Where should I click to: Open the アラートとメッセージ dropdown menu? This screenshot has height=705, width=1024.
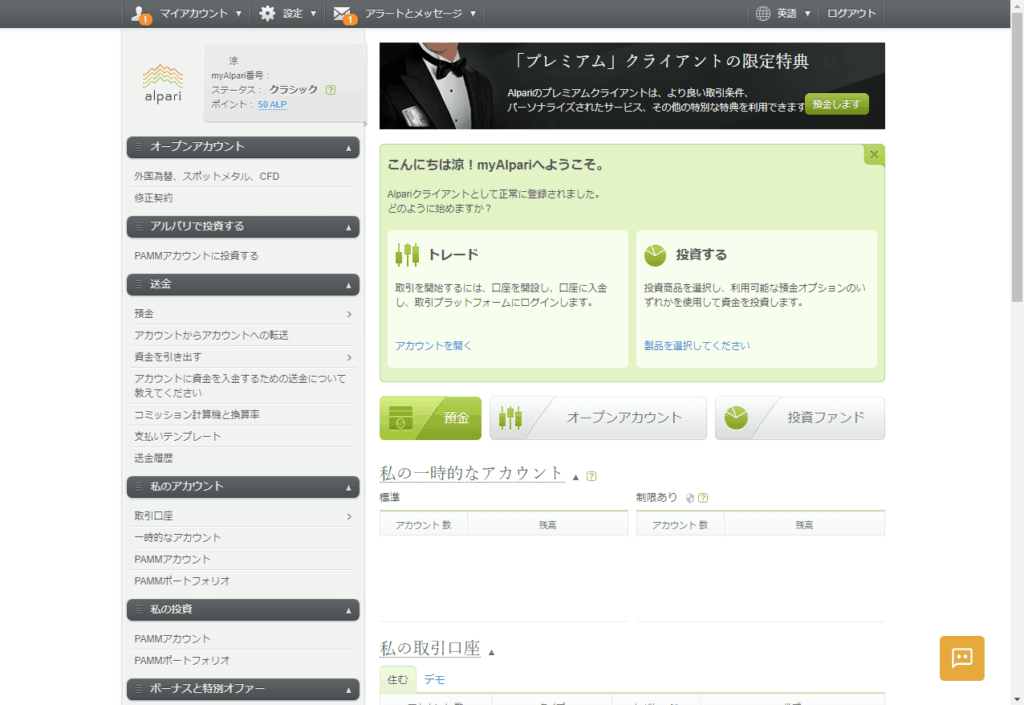(x=405, y=14)
